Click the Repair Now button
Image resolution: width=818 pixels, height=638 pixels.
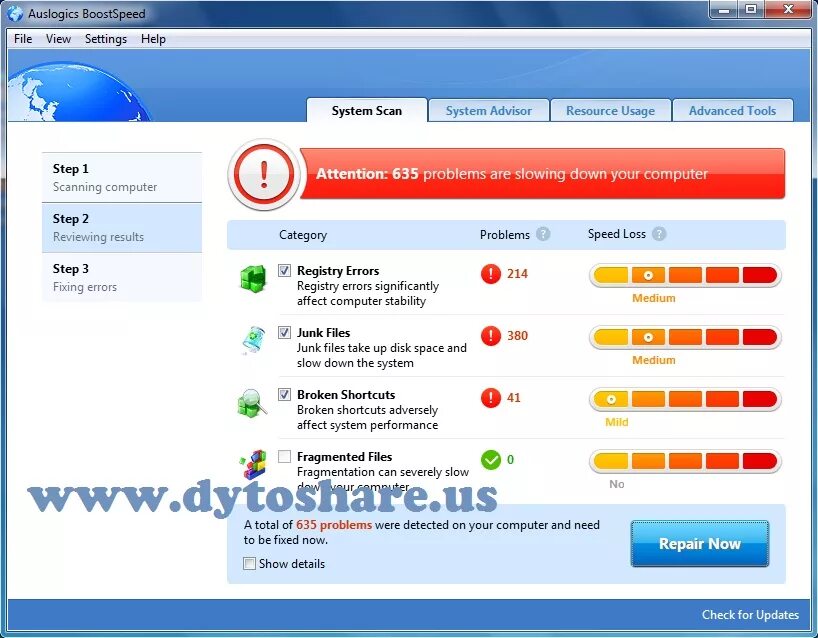699,543
